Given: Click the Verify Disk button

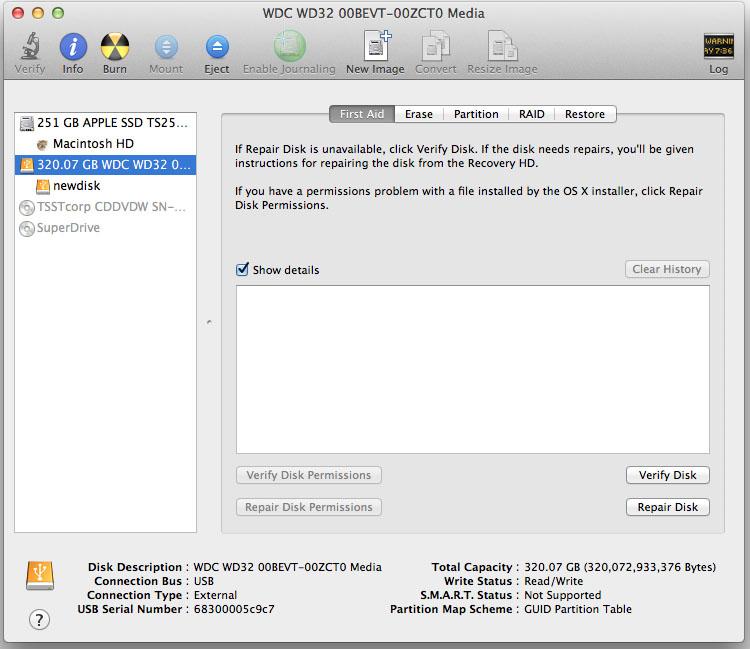Looking at the screenshot, I should tap(668, 475).
